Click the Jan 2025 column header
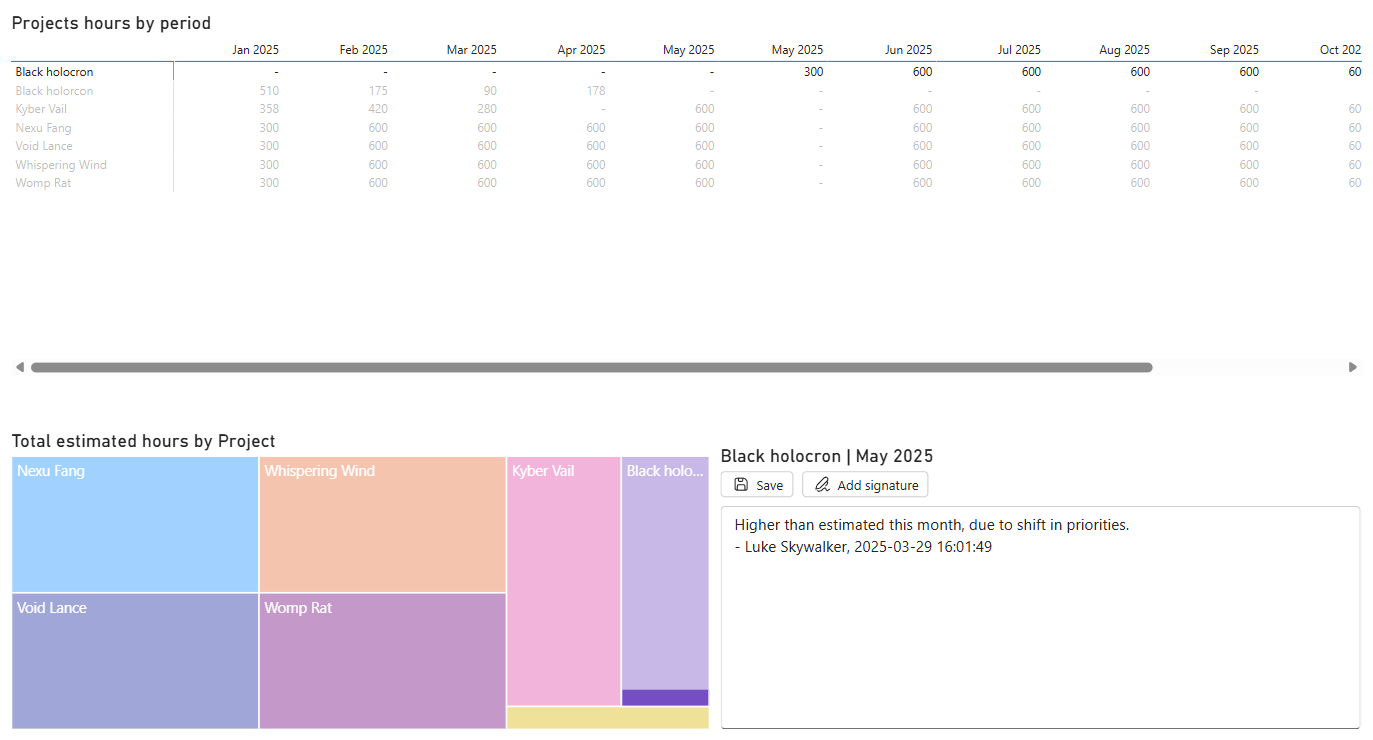The width and height of the screenshot is (1373, 740). point(255,50)
